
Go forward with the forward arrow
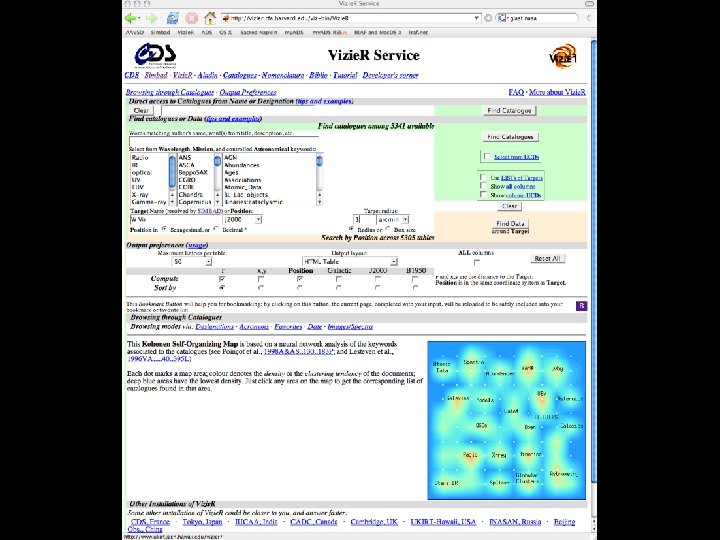click(152, 18)
